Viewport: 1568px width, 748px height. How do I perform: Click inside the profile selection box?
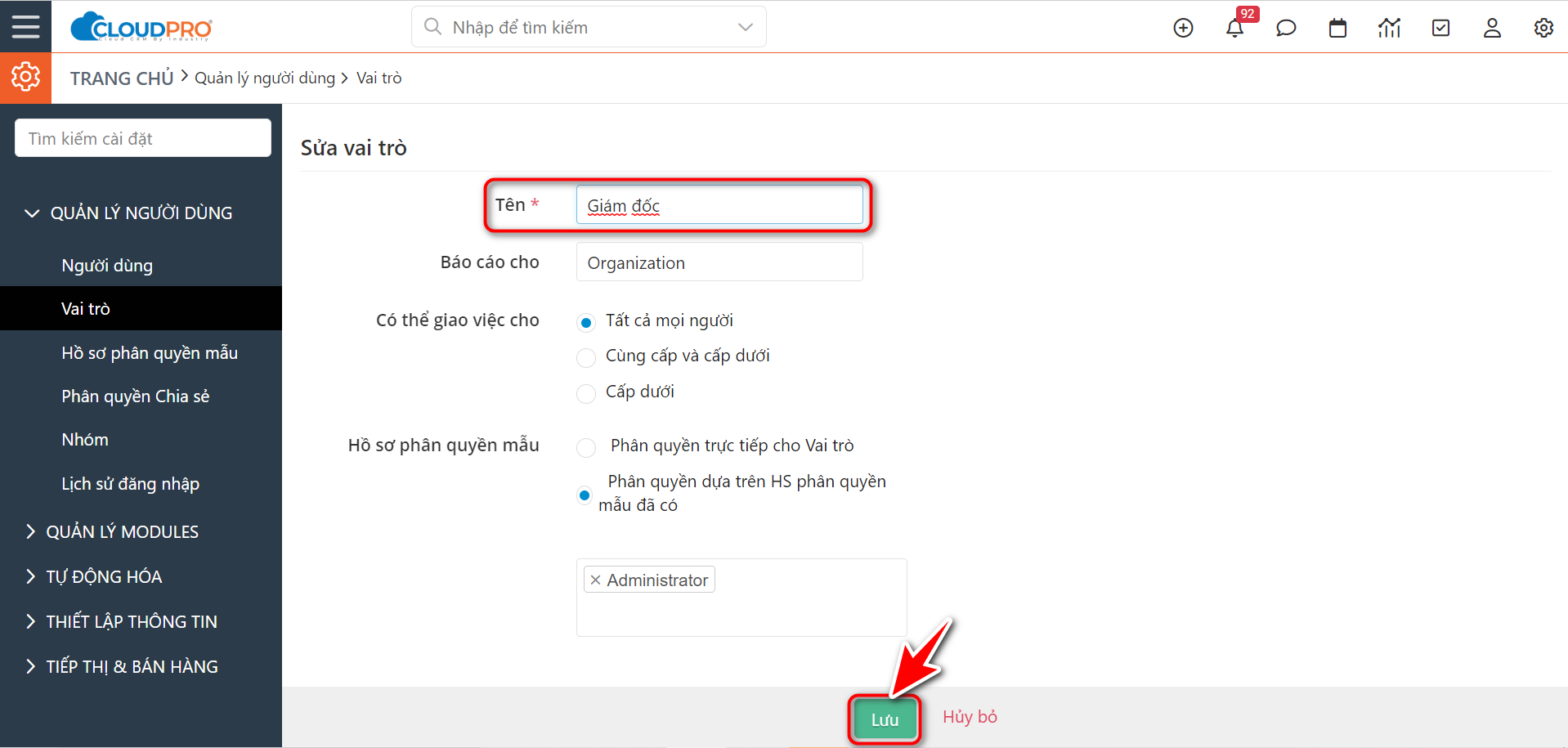coord(741,598)
